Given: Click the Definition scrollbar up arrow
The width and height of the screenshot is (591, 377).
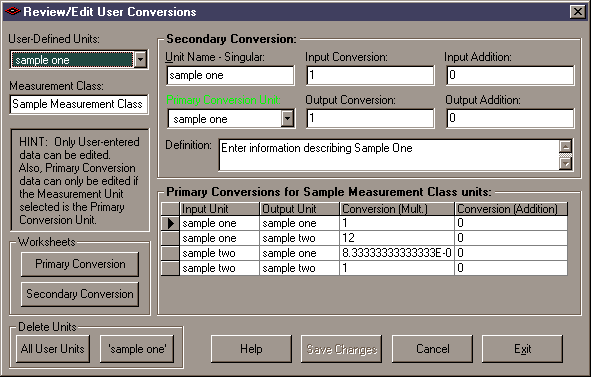Looking at the screenshot, I should pyautogui.click(x=565, y=146).
